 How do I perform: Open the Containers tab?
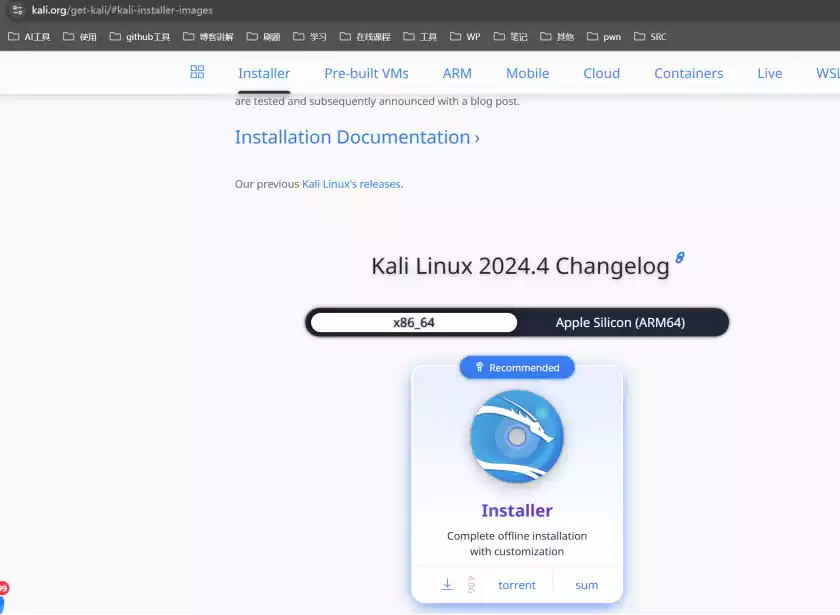point(688,73)
